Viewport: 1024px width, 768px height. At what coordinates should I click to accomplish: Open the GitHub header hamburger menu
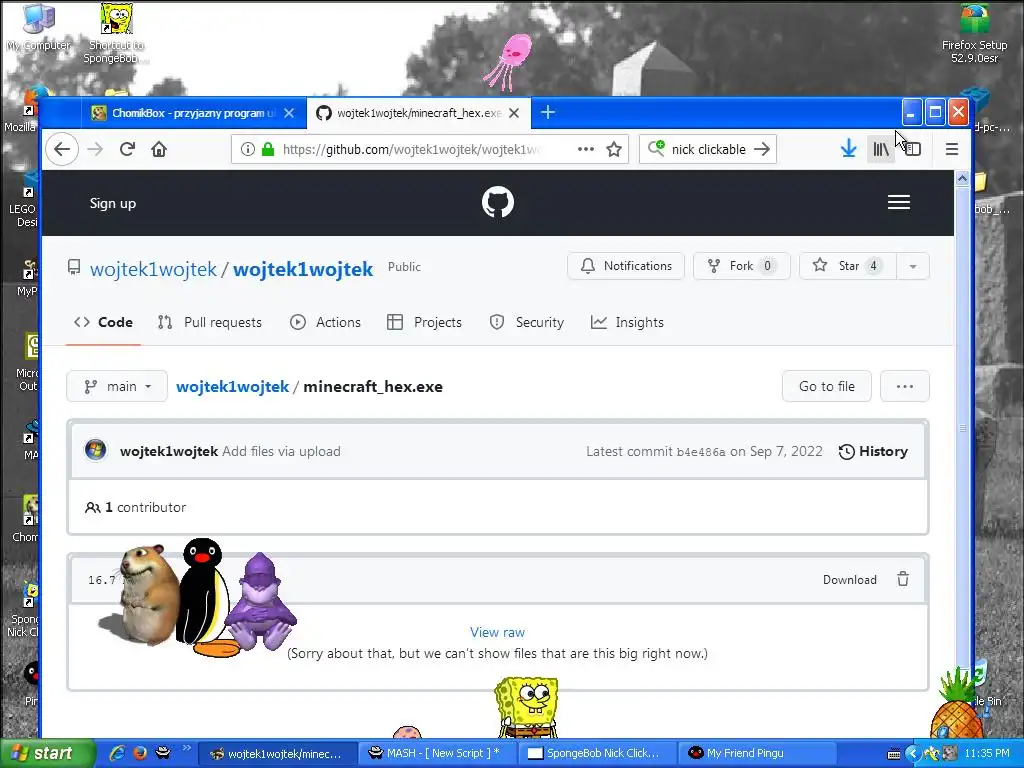coord(899,202)
